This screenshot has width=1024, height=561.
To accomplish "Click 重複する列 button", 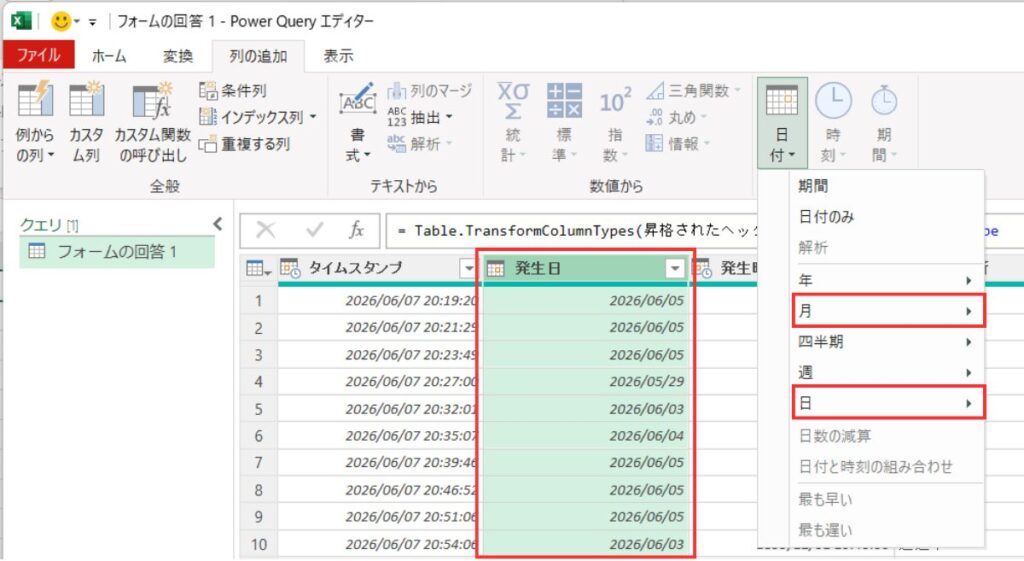I will pyautogui.click(x=244, y=144).
